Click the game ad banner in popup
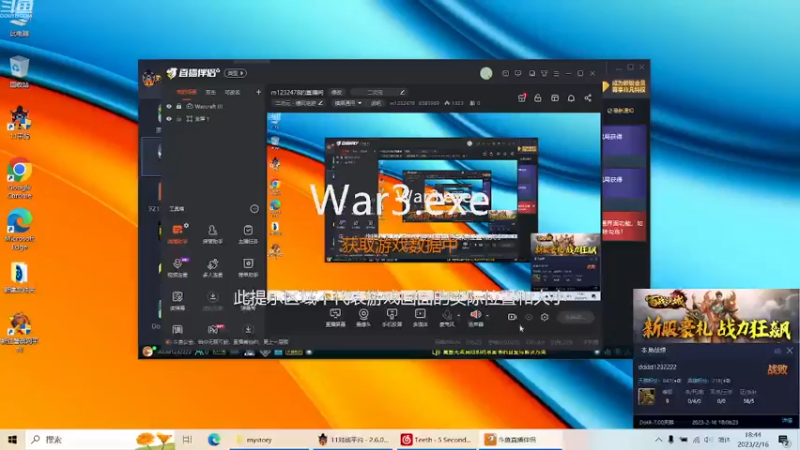 pos(716,317)
